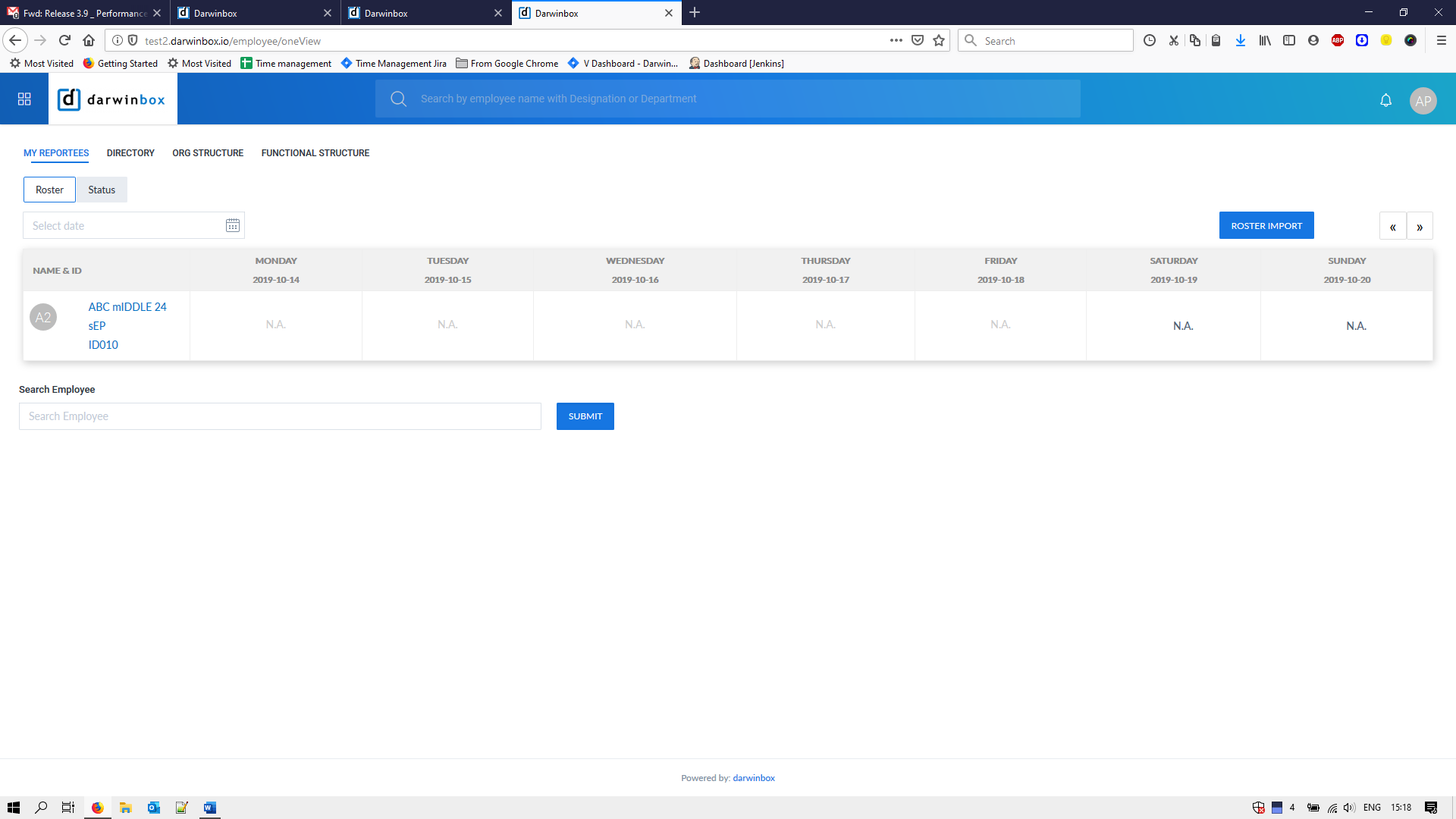Go to previous week with left arrows
This screenshot has height=819, width=1456.
point(1392,227)
